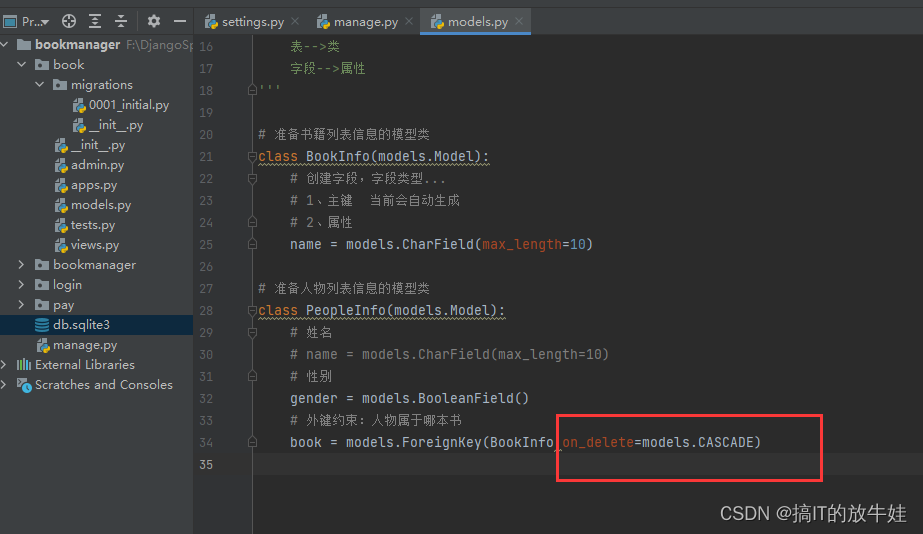Image resolution: width=923 pixels, height=534 pixels.
Task: Close the settings.py tab
Action: point(296,21)
